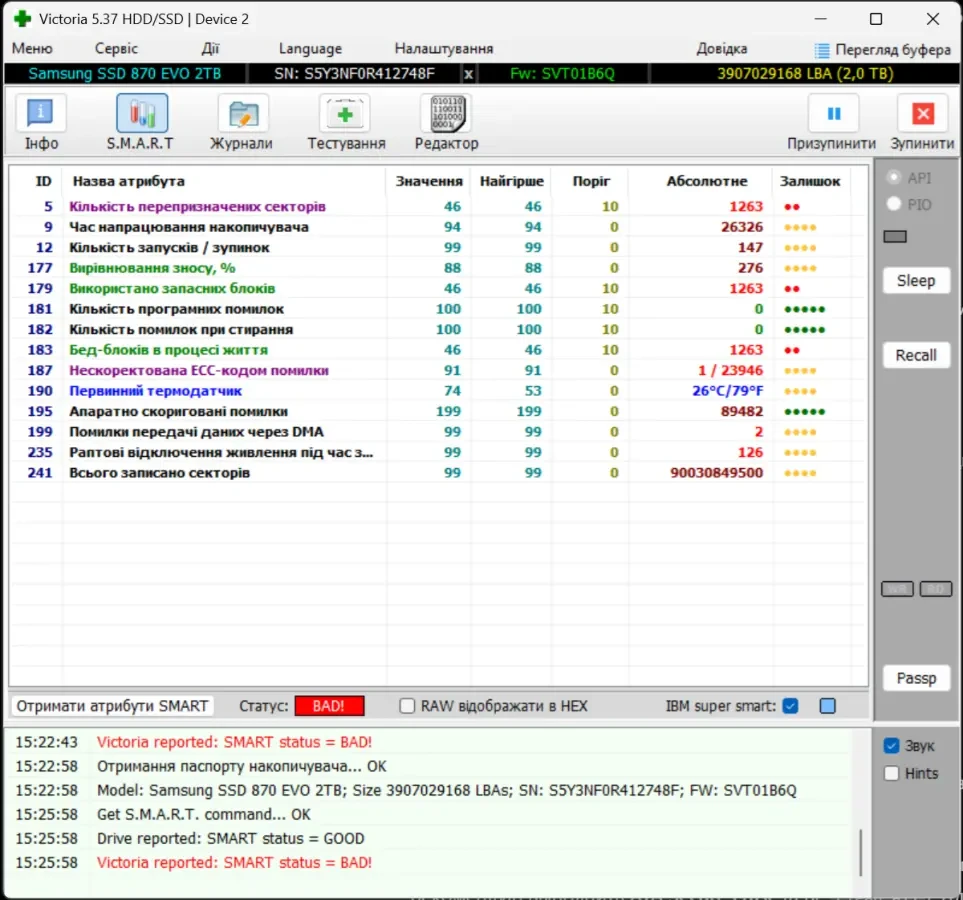Click the Поріг column header
This screenshot has height=900, width=963.
pos(591,181)
